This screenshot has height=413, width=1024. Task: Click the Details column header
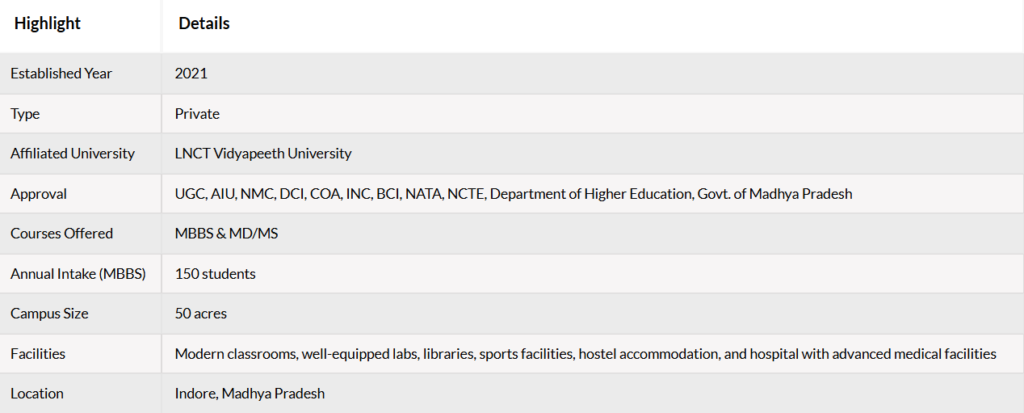pyautogui.click(x=204, y=24)
